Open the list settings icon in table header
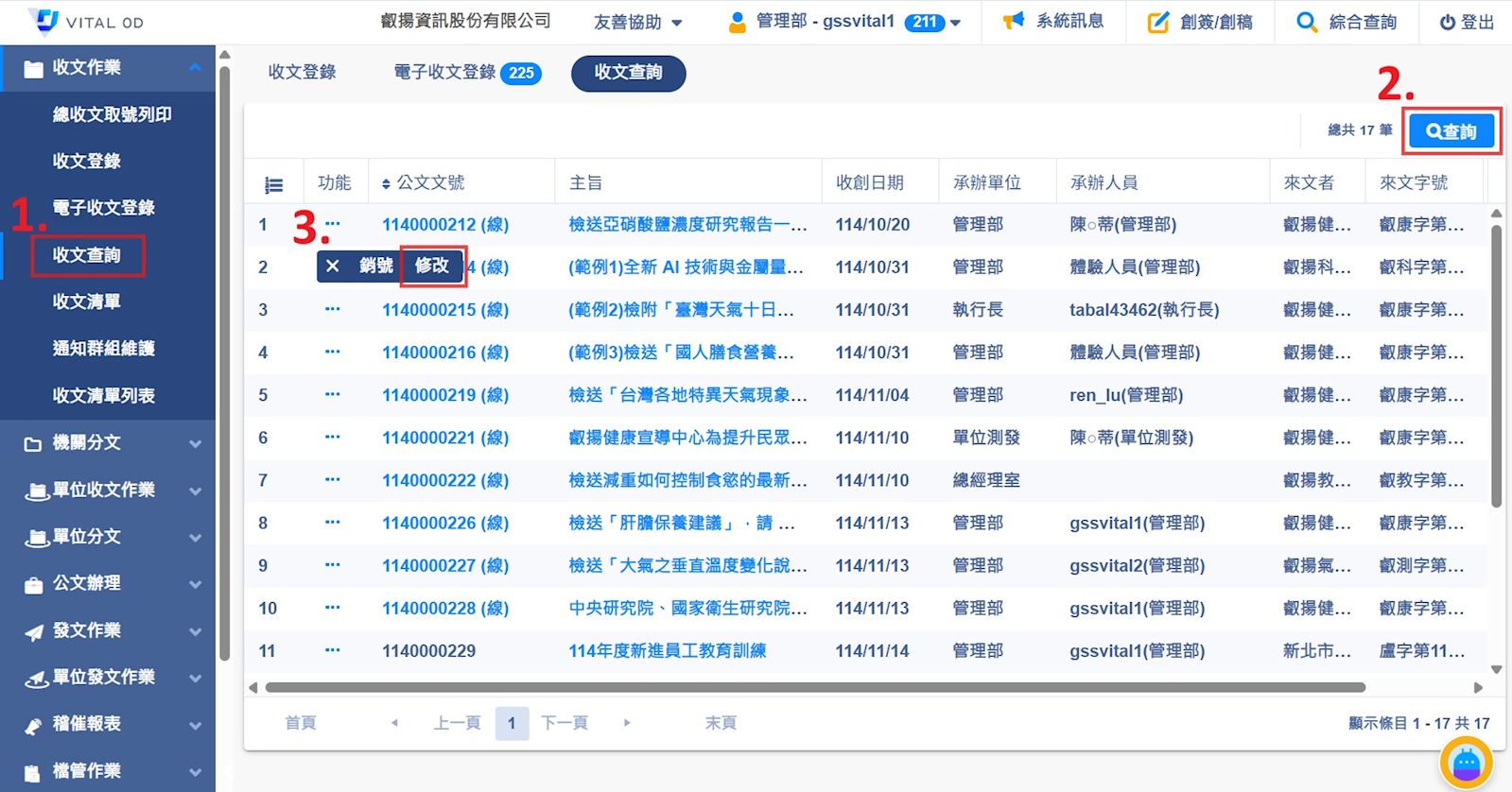The height and width of the screenshot is (792, 1512). click(274, 185)
